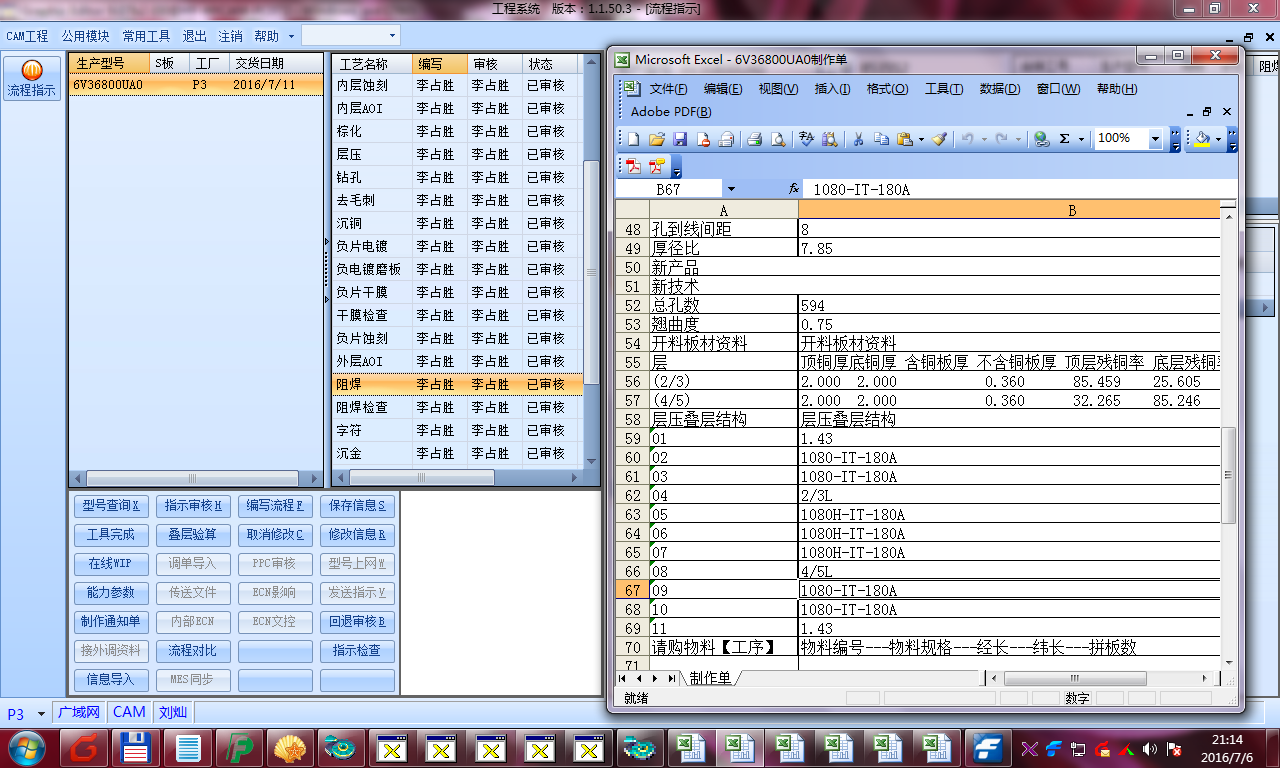Click the Research binoculars icon

[830, 139]
